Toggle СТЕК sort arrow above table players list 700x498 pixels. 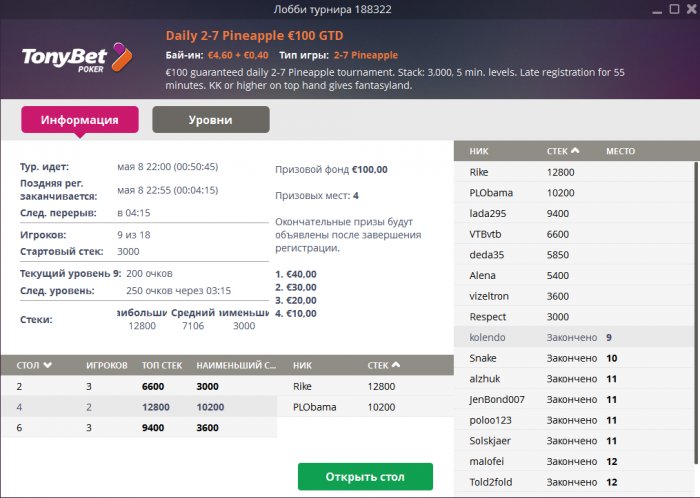395,366
